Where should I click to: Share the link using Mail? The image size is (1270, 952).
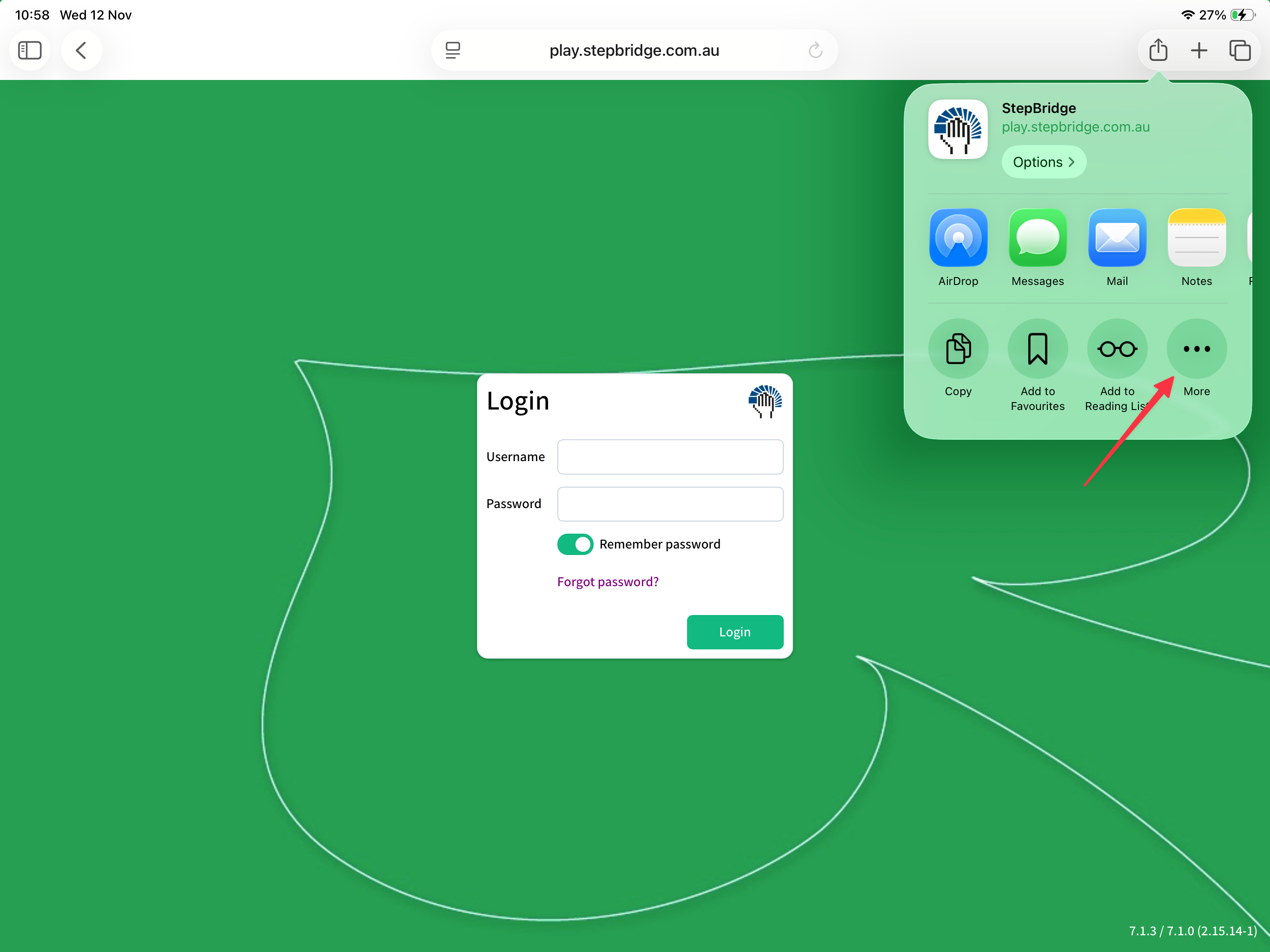point(1117,238)
